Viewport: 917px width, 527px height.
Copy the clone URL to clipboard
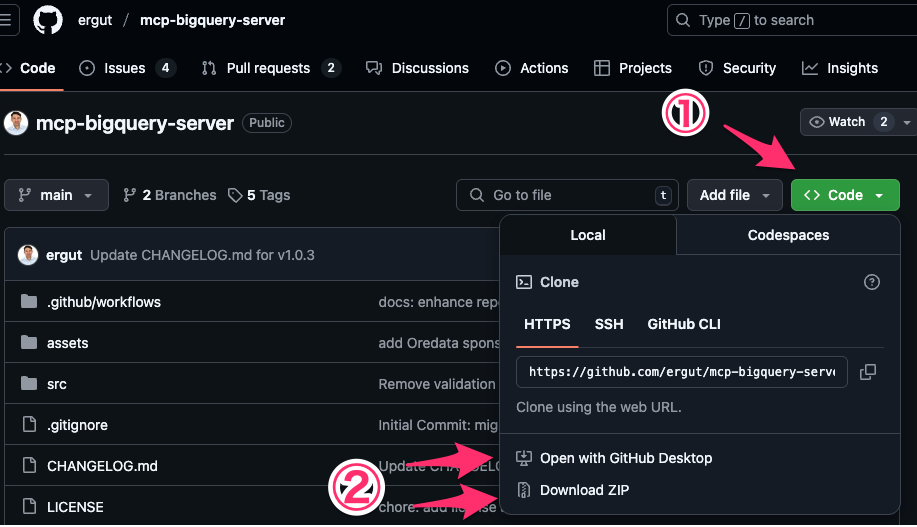tap(868, 372)
